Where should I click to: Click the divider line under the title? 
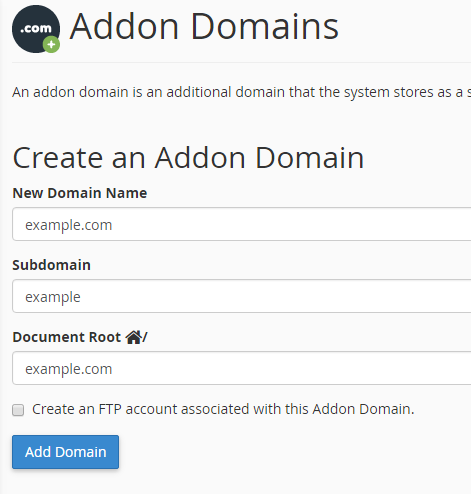point(241,62)
